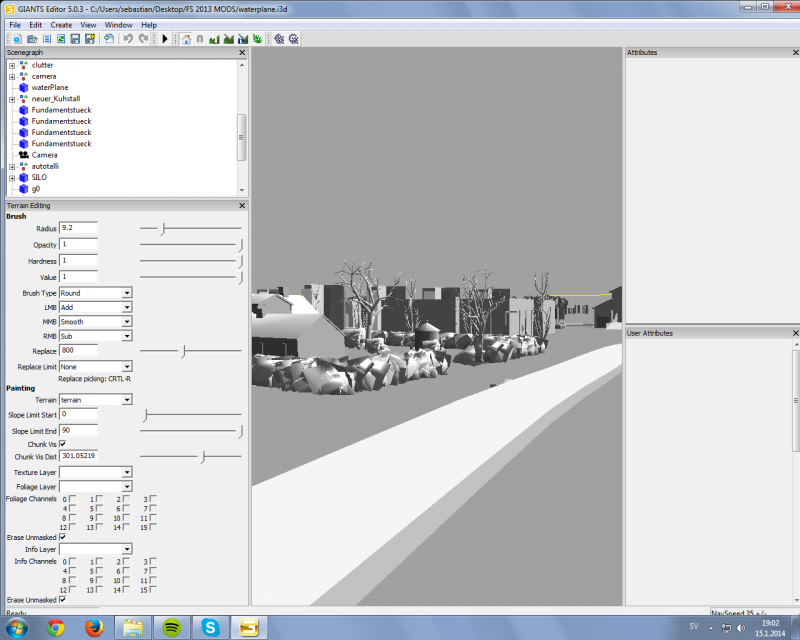The width and height of the screenshot is (800, 640).
Task: Close the Attributes panel
Action: click(x=795, y=53)
